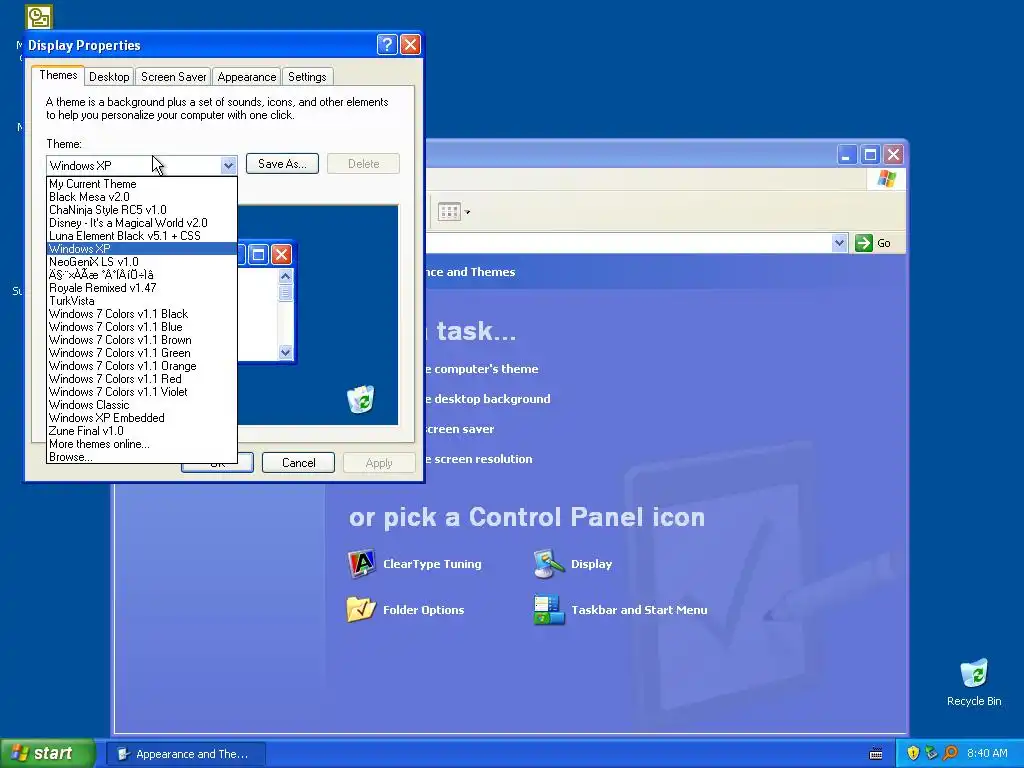Select Disney - It's a Magical World v2.0
Image resolution: width=1024 pixels, height=768 pixels.
point(142,223)
